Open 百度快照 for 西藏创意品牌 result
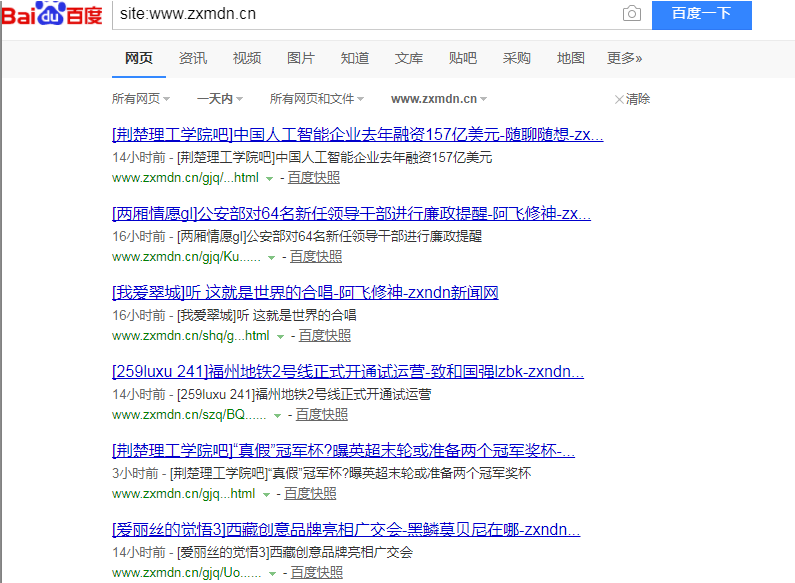The height and width of the screenshot is (583, 795). pyautogui.click(x=316, y=573)
